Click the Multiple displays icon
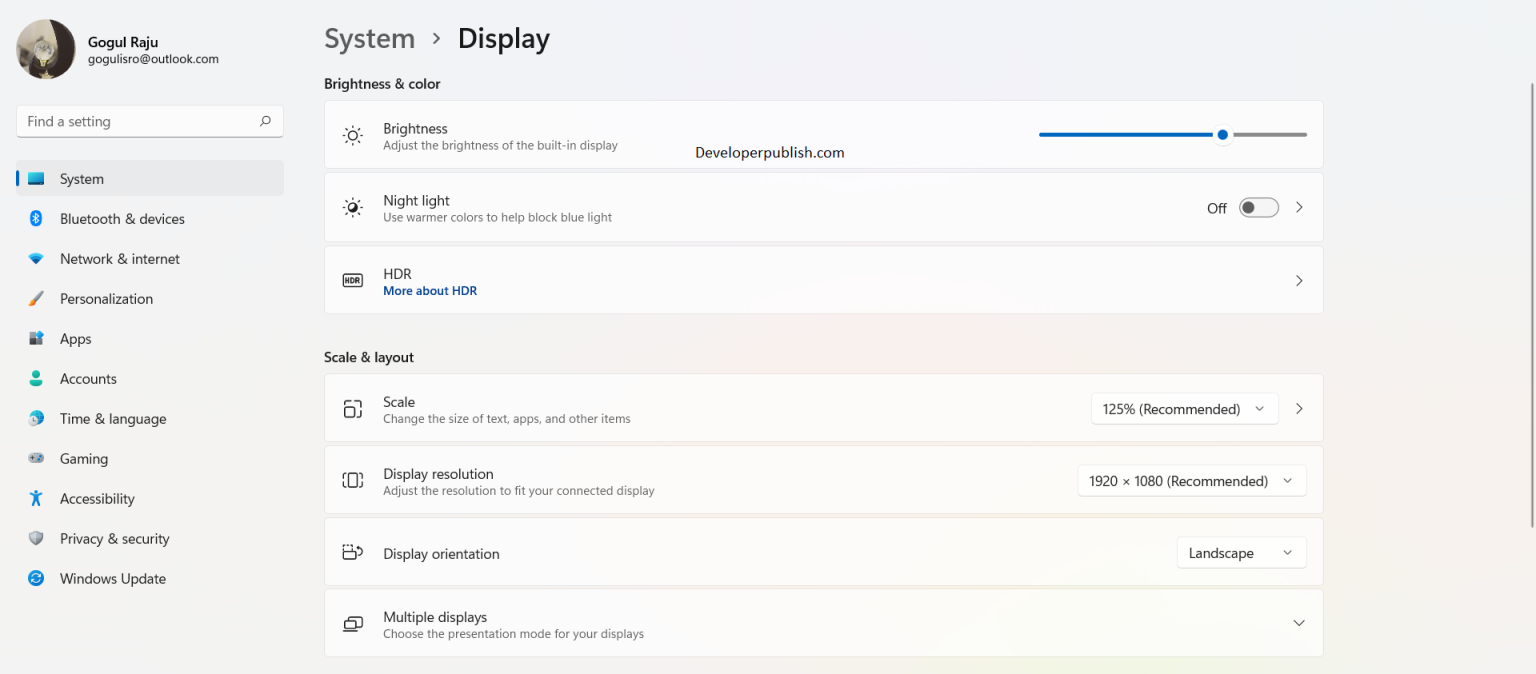Screen dimensions: 1536x674 [x=352, y=622]
